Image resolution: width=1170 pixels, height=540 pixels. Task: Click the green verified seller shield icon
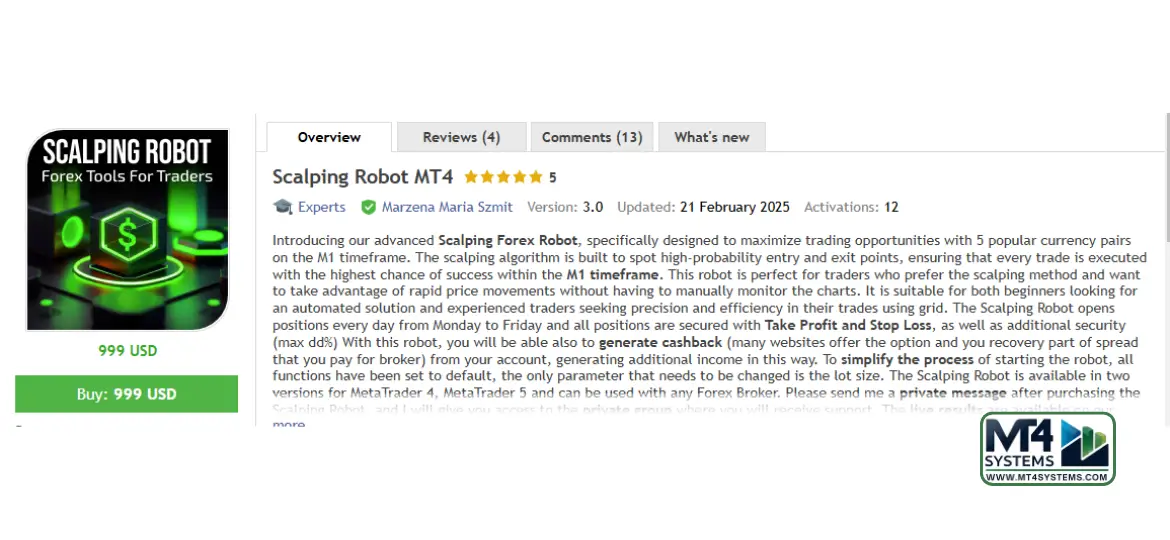tap(368, 207)
